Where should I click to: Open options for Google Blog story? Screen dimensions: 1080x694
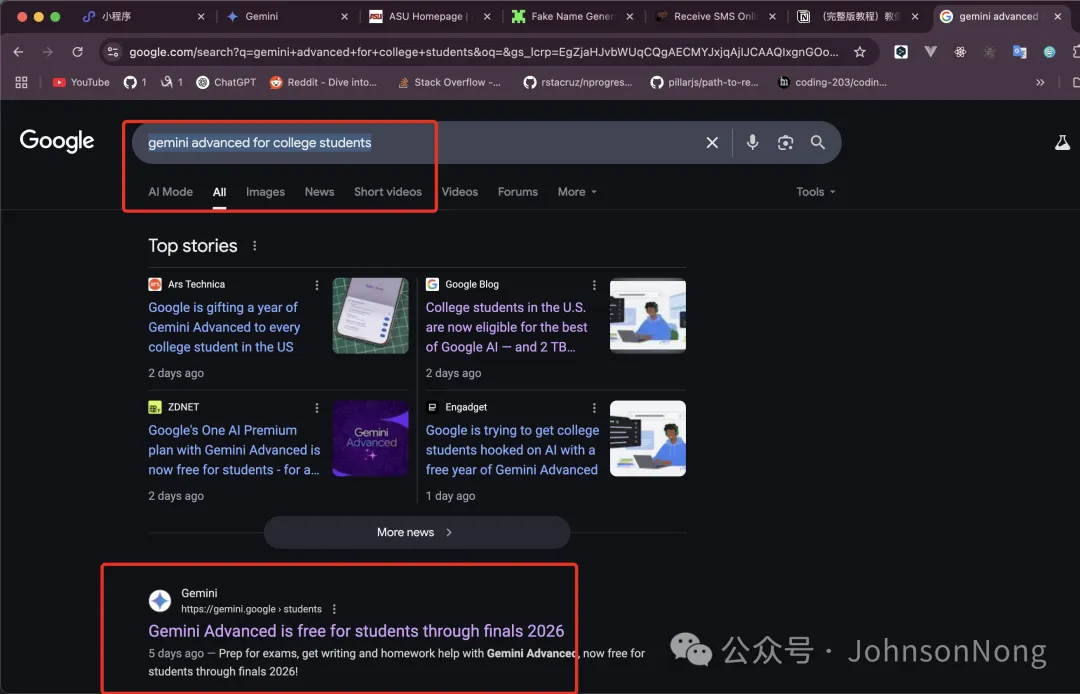point(594,285)
